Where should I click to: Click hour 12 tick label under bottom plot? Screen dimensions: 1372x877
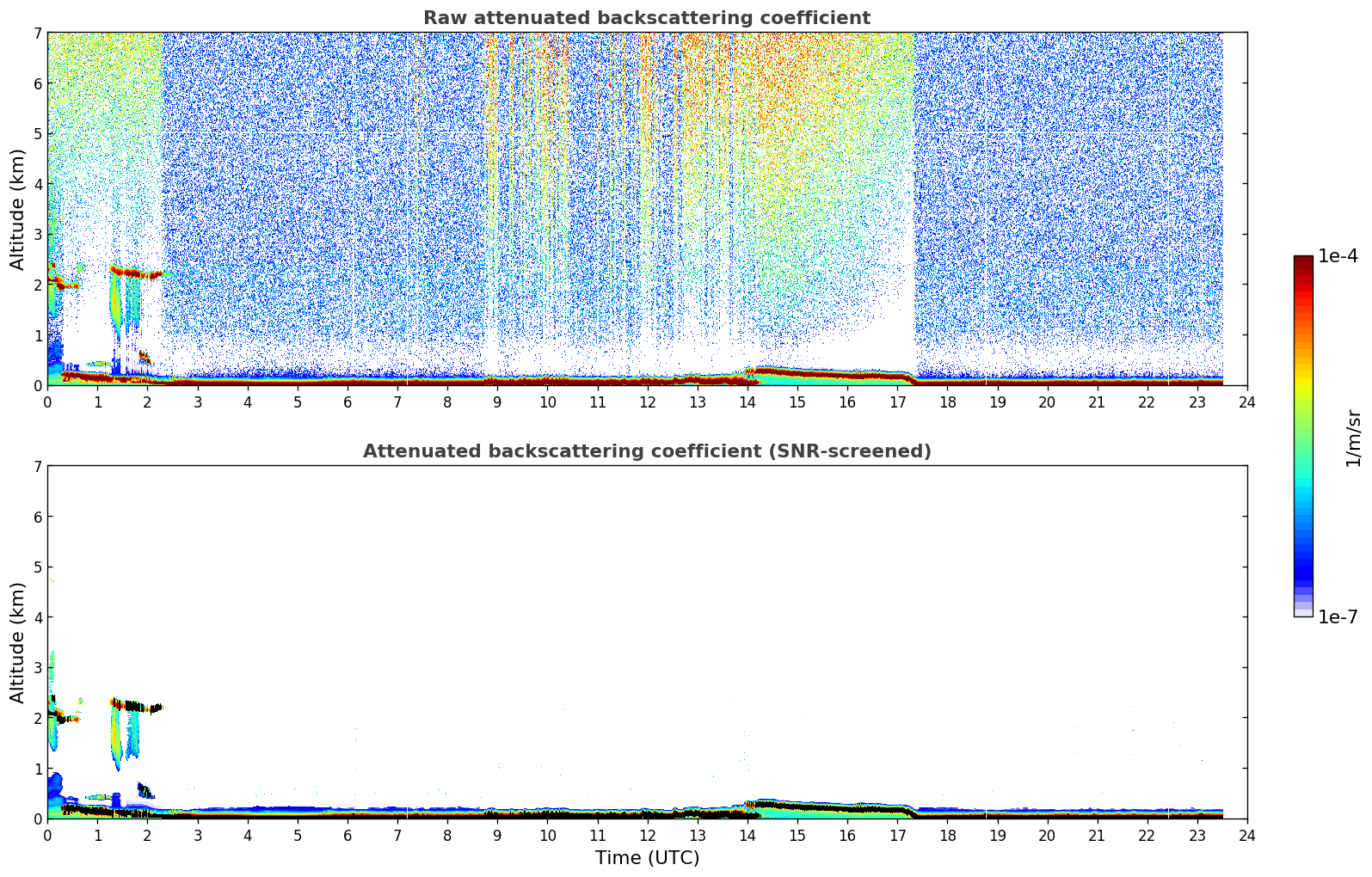point(647,836)
